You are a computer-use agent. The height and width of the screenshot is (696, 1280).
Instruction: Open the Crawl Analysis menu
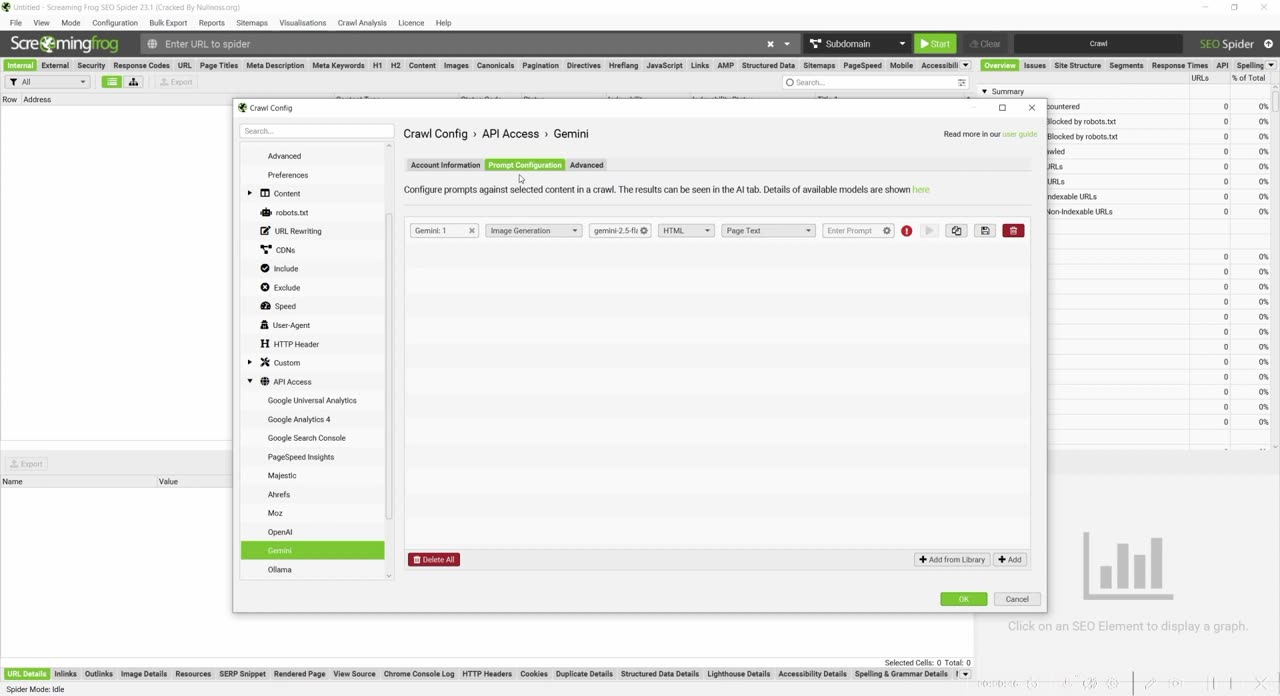point(362,22)
